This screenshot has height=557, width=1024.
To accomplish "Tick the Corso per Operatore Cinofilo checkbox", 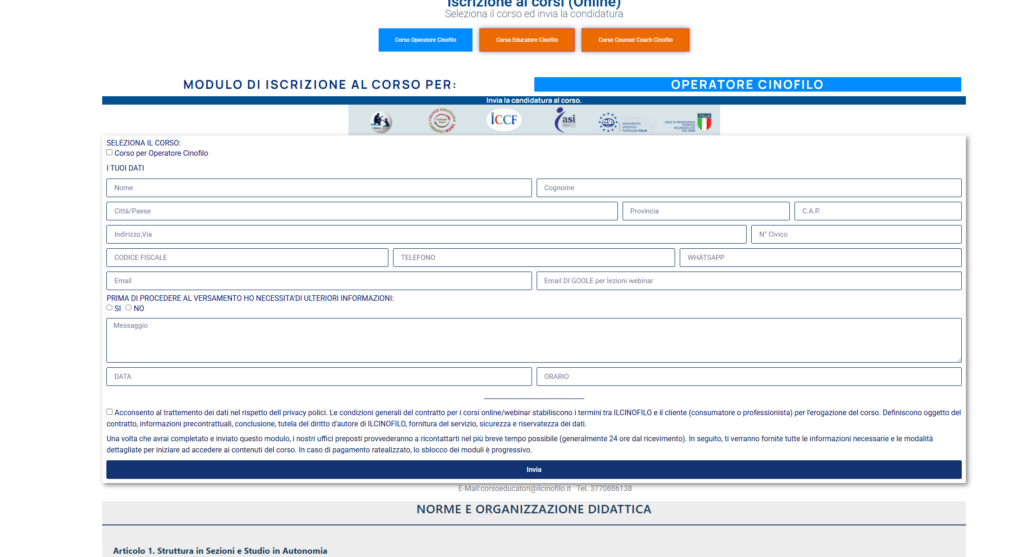I will (110, 153).
